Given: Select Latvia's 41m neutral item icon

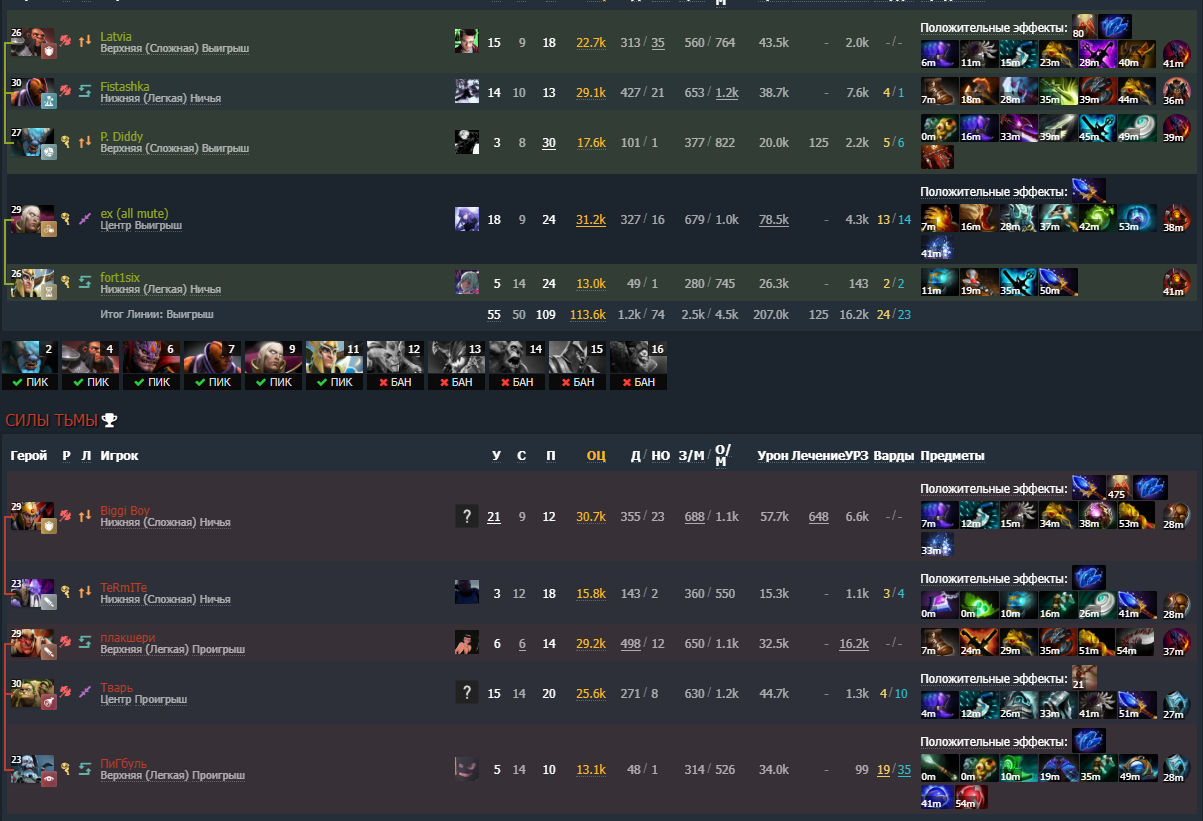Looking at the screenshot, I should click(x=1177, y=53).
